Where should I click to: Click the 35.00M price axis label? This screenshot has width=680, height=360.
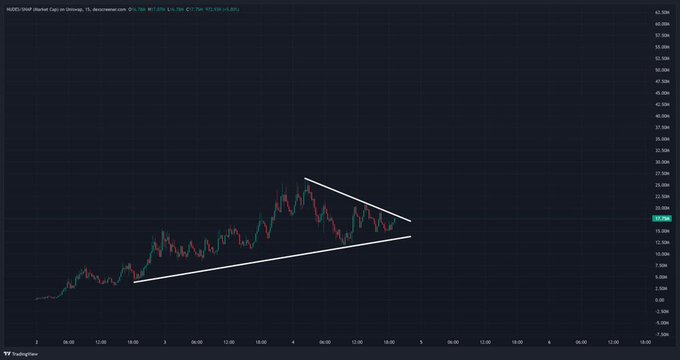[662, 139]
